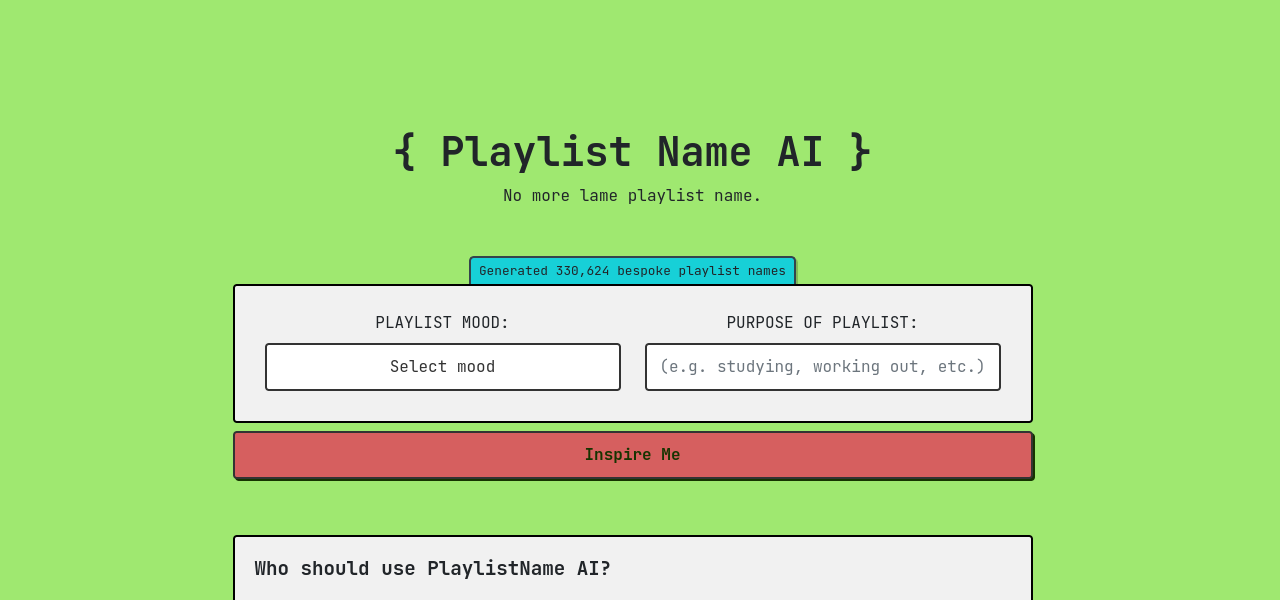Click the word 'AI' in the main title

(800, 152)
